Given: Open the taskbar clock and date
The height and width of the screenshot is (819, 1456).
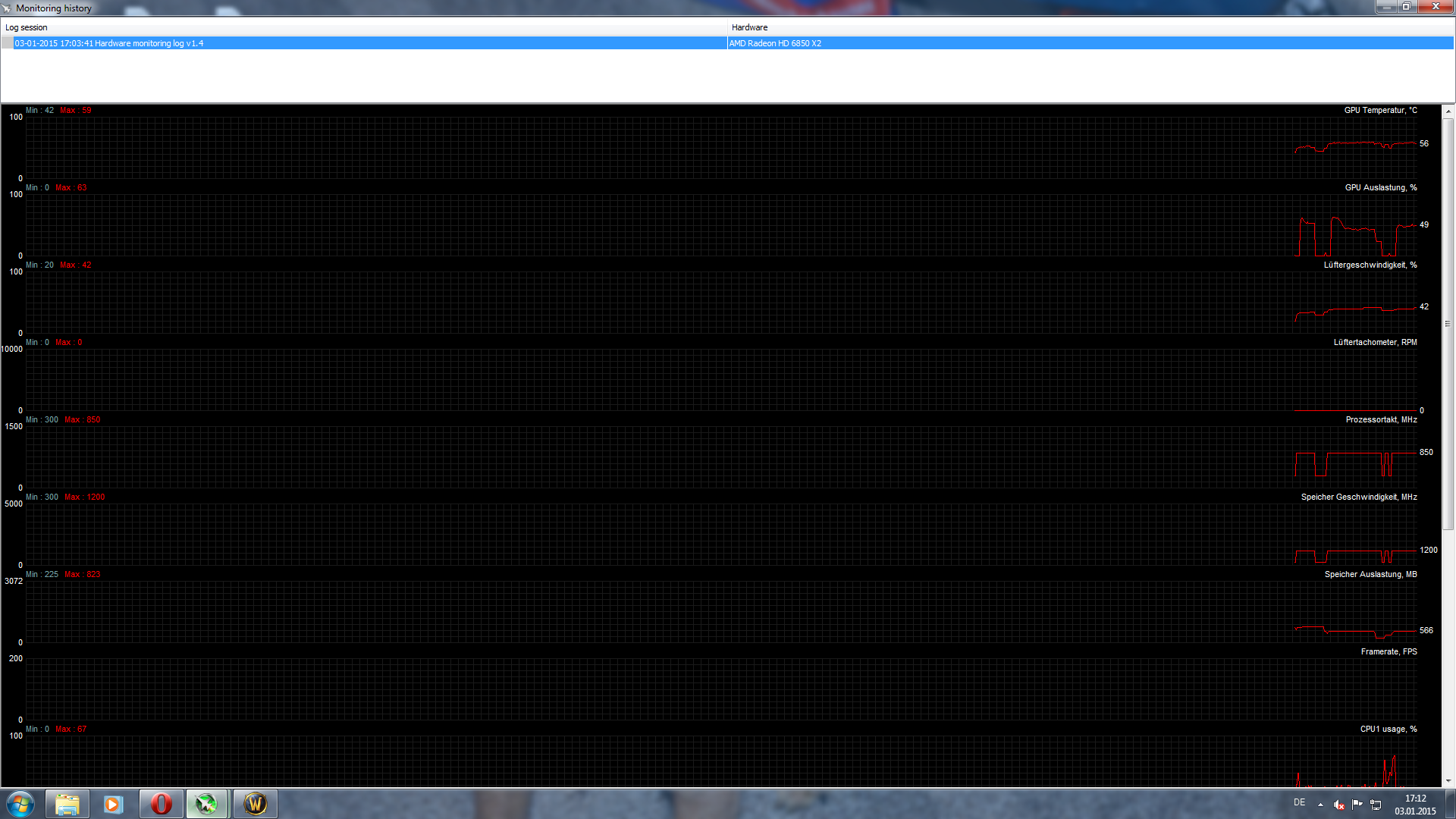Looking at the screenshot, I should (1415, 805).
